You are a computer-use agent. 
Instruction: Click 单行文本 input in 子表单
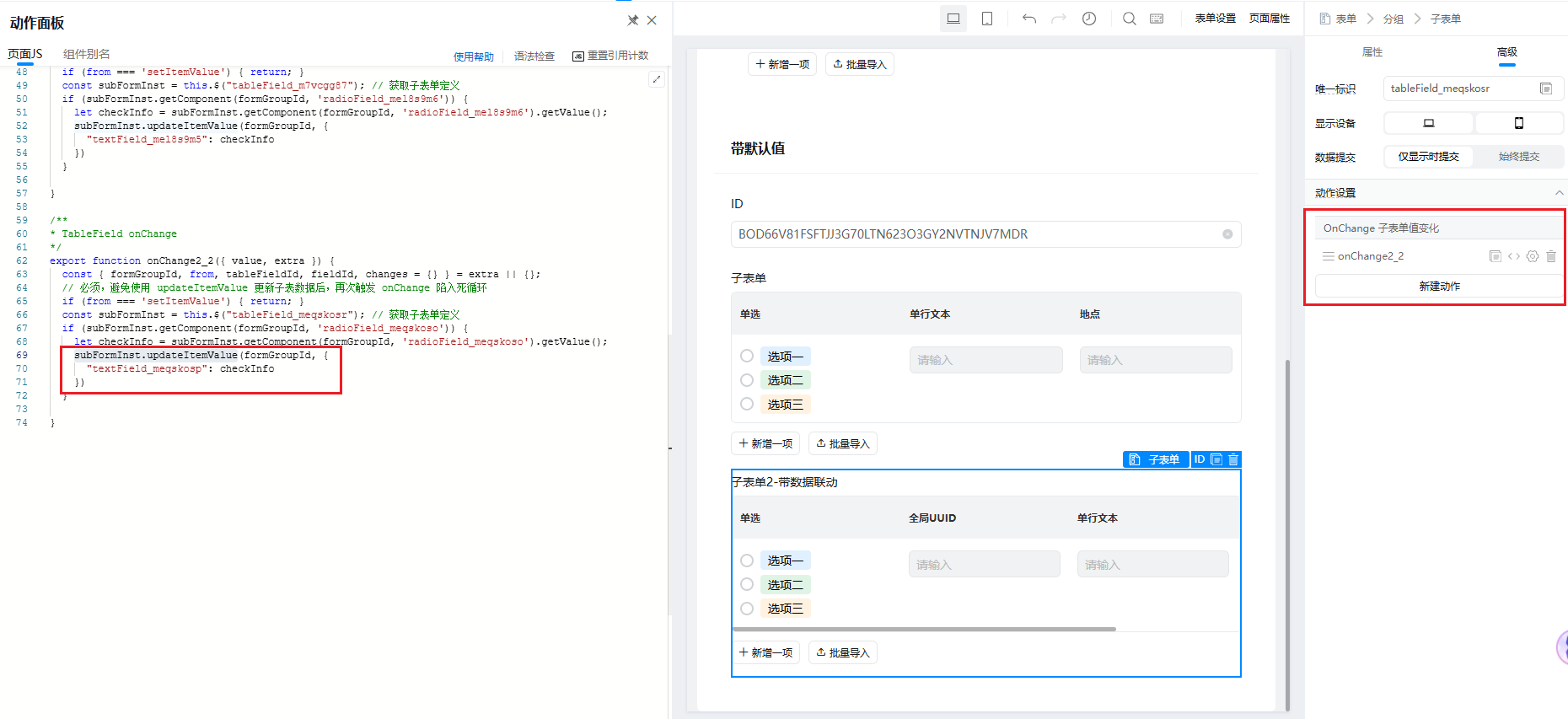(985, 360)
